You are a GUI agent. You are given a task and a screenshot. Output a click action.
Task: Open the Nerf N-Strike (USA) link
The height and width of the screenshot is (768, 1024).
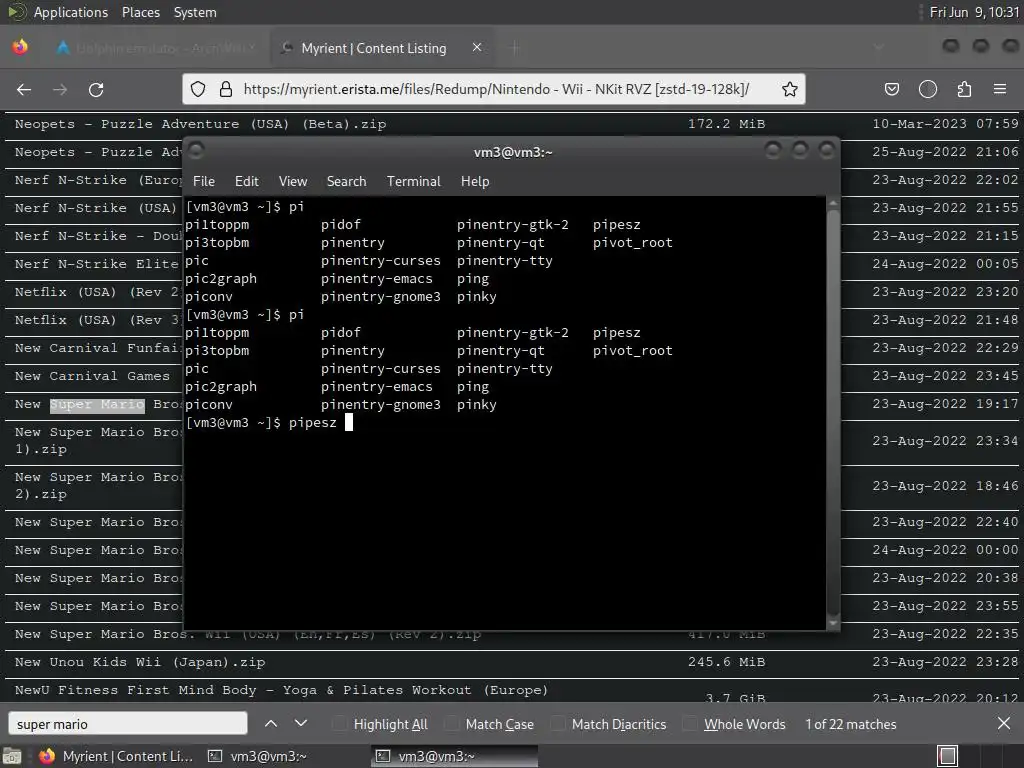[x=95, y=208]
